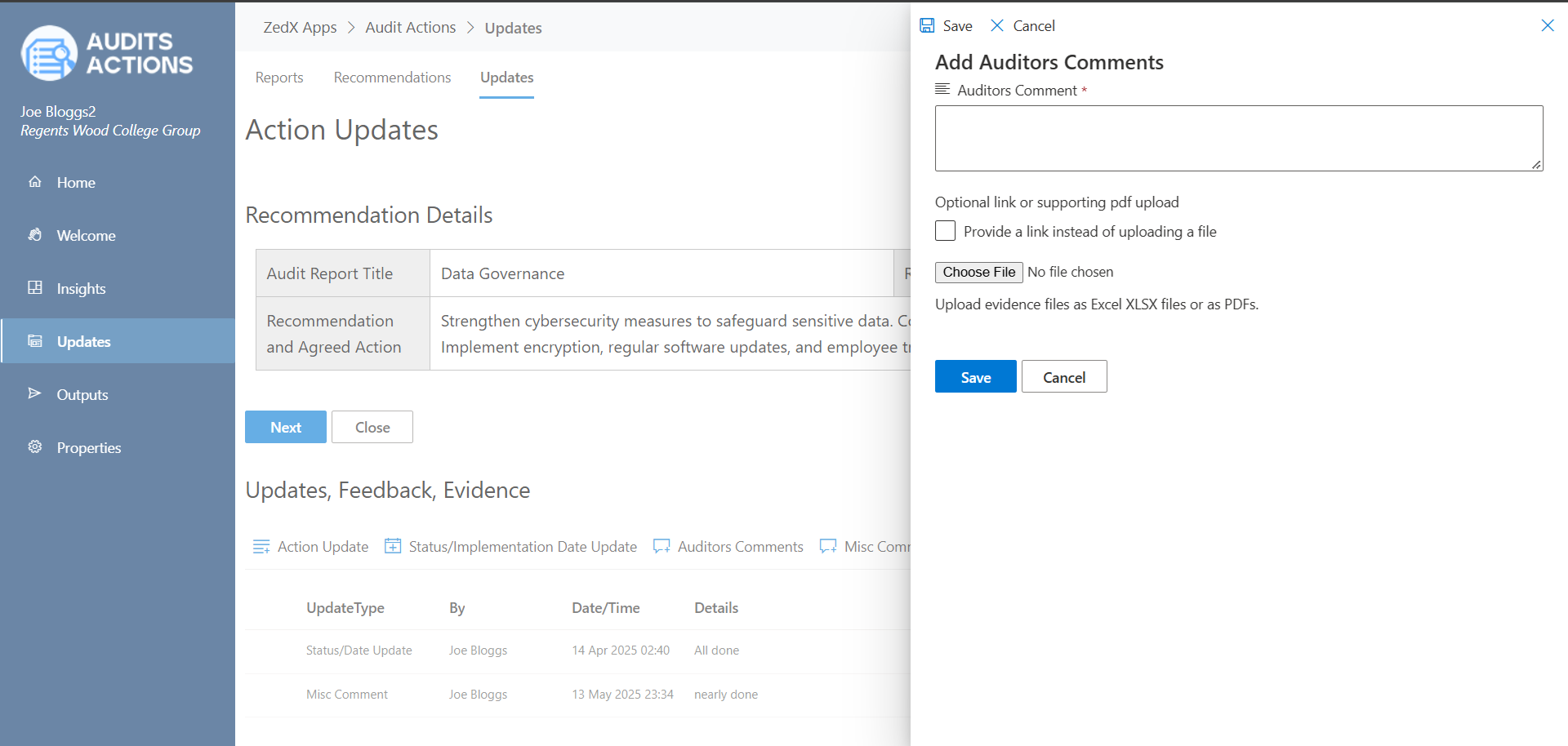Viewport: 1568px width, 746px height.
Task: Click the Outputs arrow icon
Action: tap(35, 393)
